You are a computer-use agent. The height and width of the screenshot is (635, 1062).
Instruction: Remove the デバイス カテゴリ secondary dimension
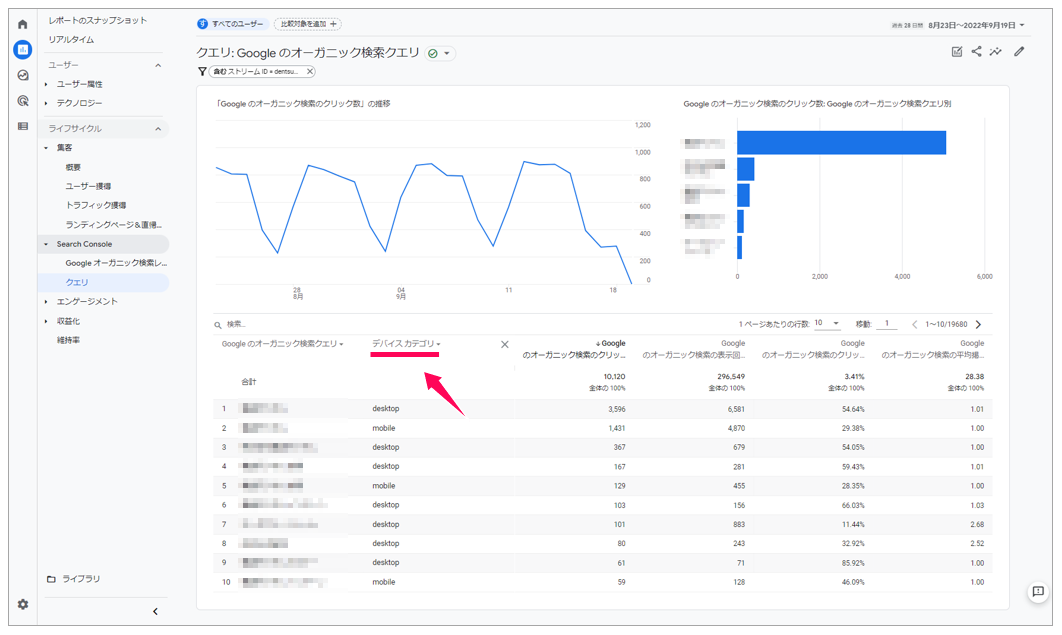tap(504, 344)
